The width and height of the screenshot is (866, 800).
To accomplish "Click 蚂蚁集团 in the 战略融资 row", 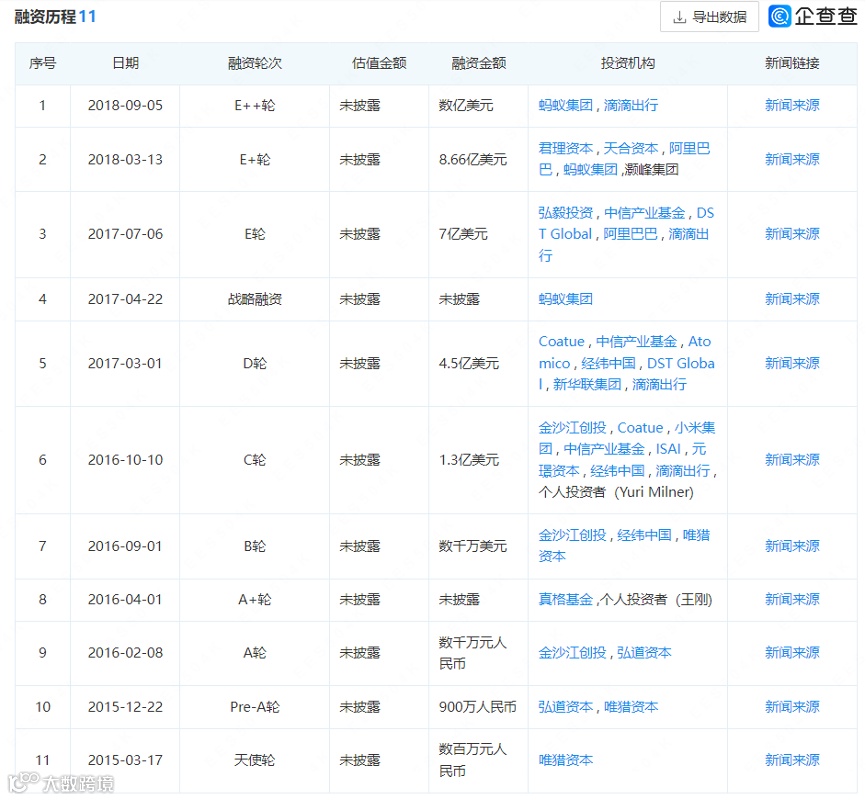I will pos(566,299).
